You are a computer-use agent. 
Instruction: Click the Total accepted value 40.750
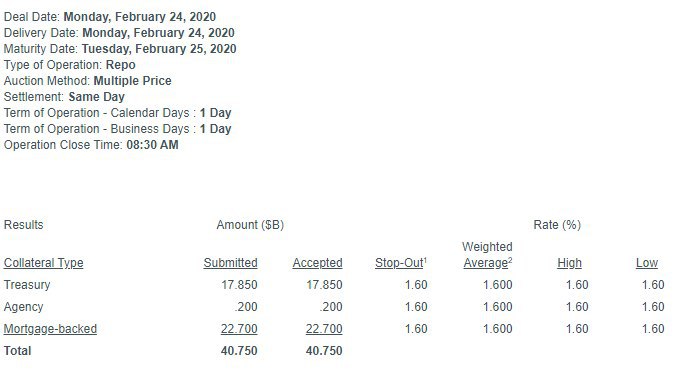point(324,351)
